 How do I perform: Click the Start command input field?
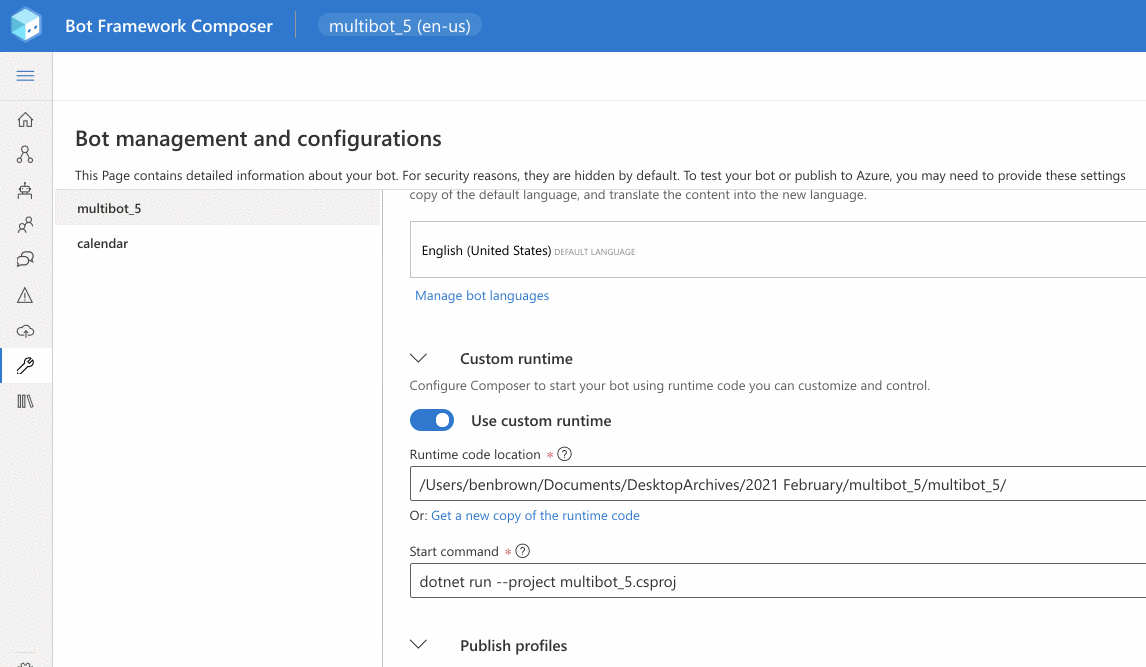pos(700,581)
